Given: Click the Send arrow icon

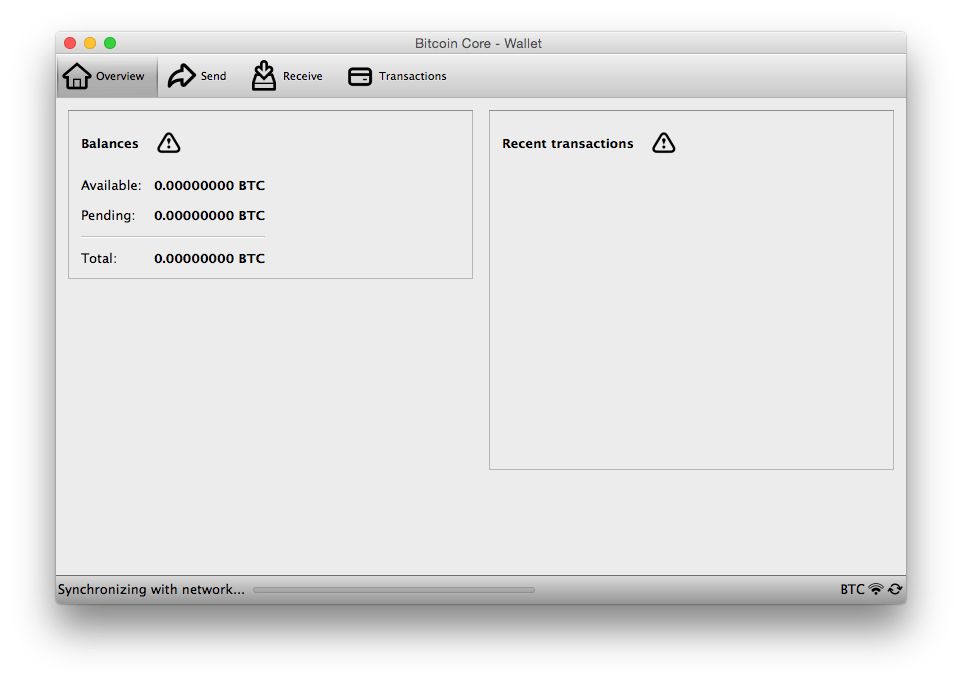Looking at the screenshot, I should click(182, 76).
